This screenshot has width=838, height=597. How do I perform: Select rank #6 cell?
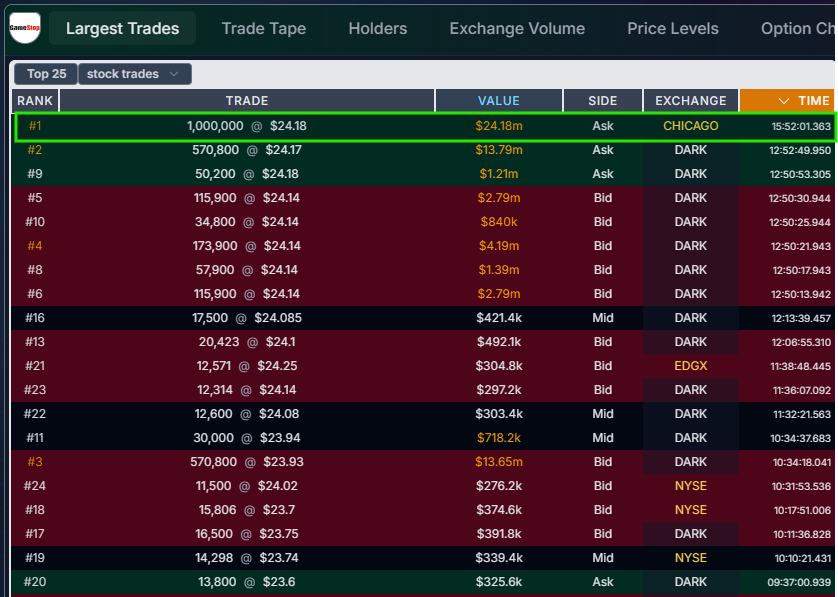(x=35, y=294)
